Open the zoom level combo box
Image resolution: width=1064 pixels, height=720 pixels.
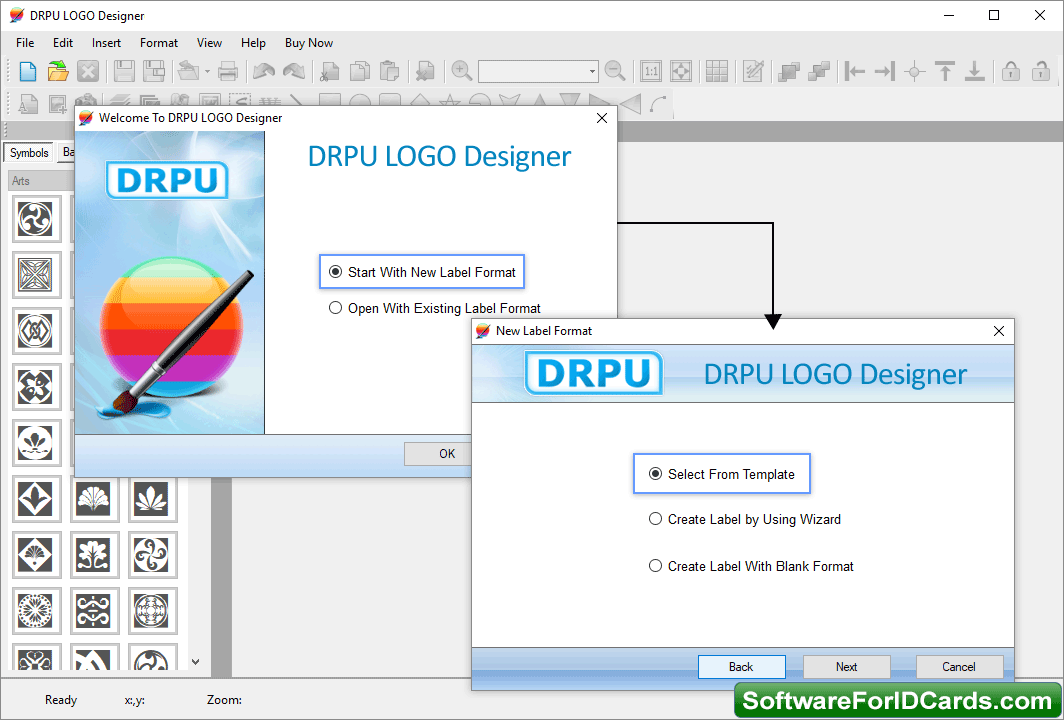(x=538, y=71)
